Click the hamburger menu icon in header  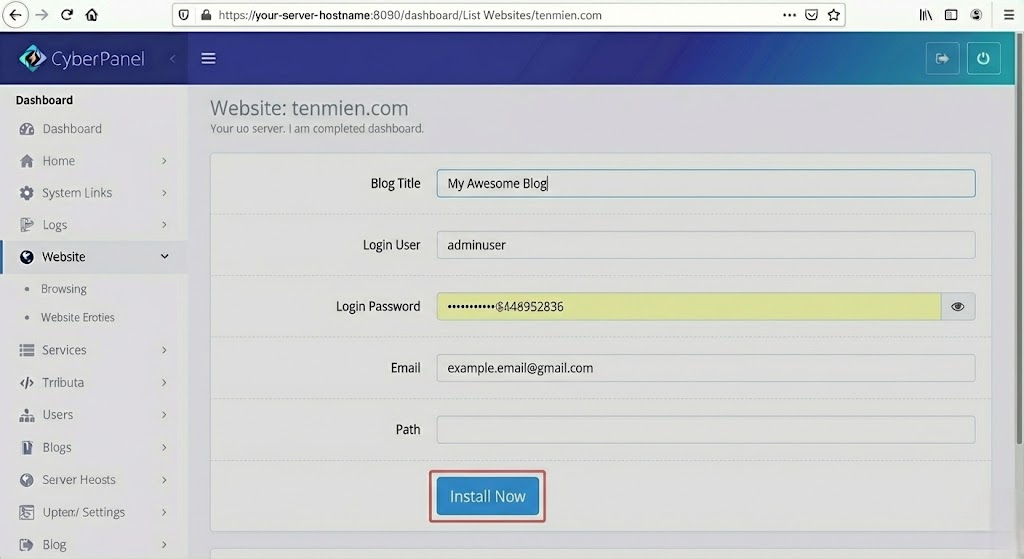pyautogui.click(x=208, y=58)
